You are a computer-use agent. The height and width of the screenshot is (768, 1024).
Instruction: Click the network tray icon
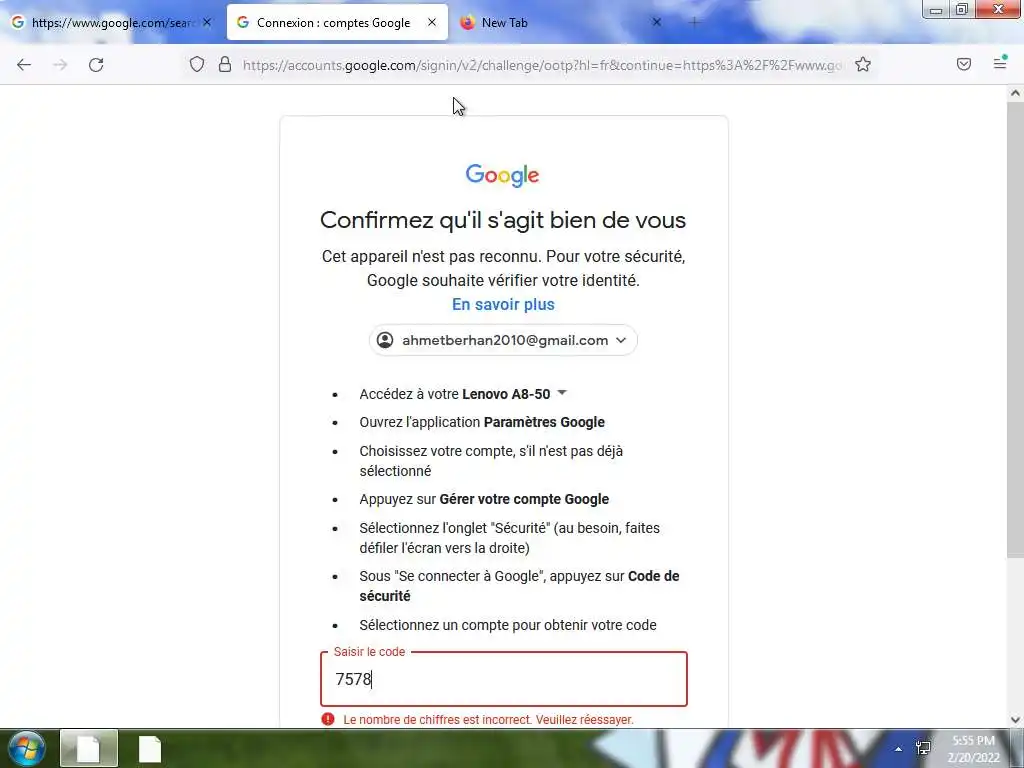(923, 748)
